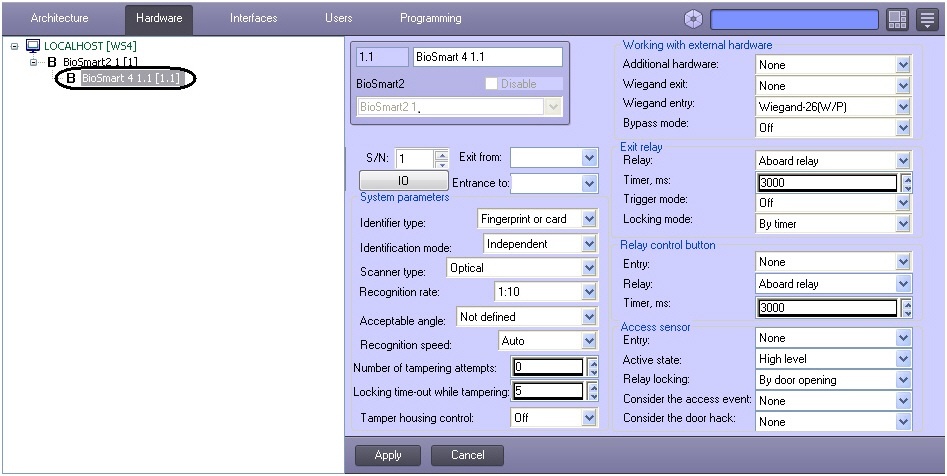Open the Active state dropdown
The width and height of the screenshot is (947, 476).
coord(833,359)
